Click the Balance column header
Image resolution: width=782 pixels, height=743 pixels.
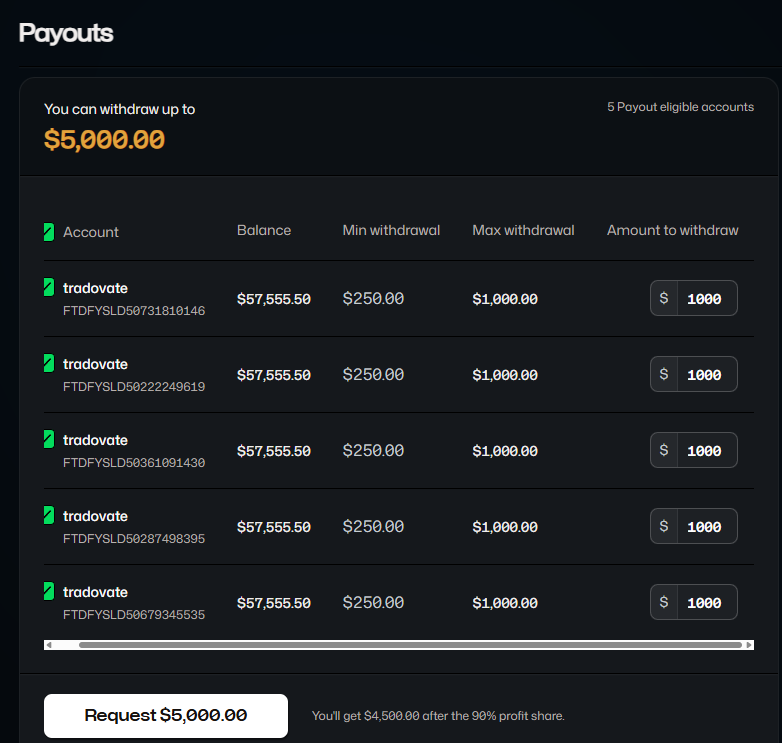264,230
